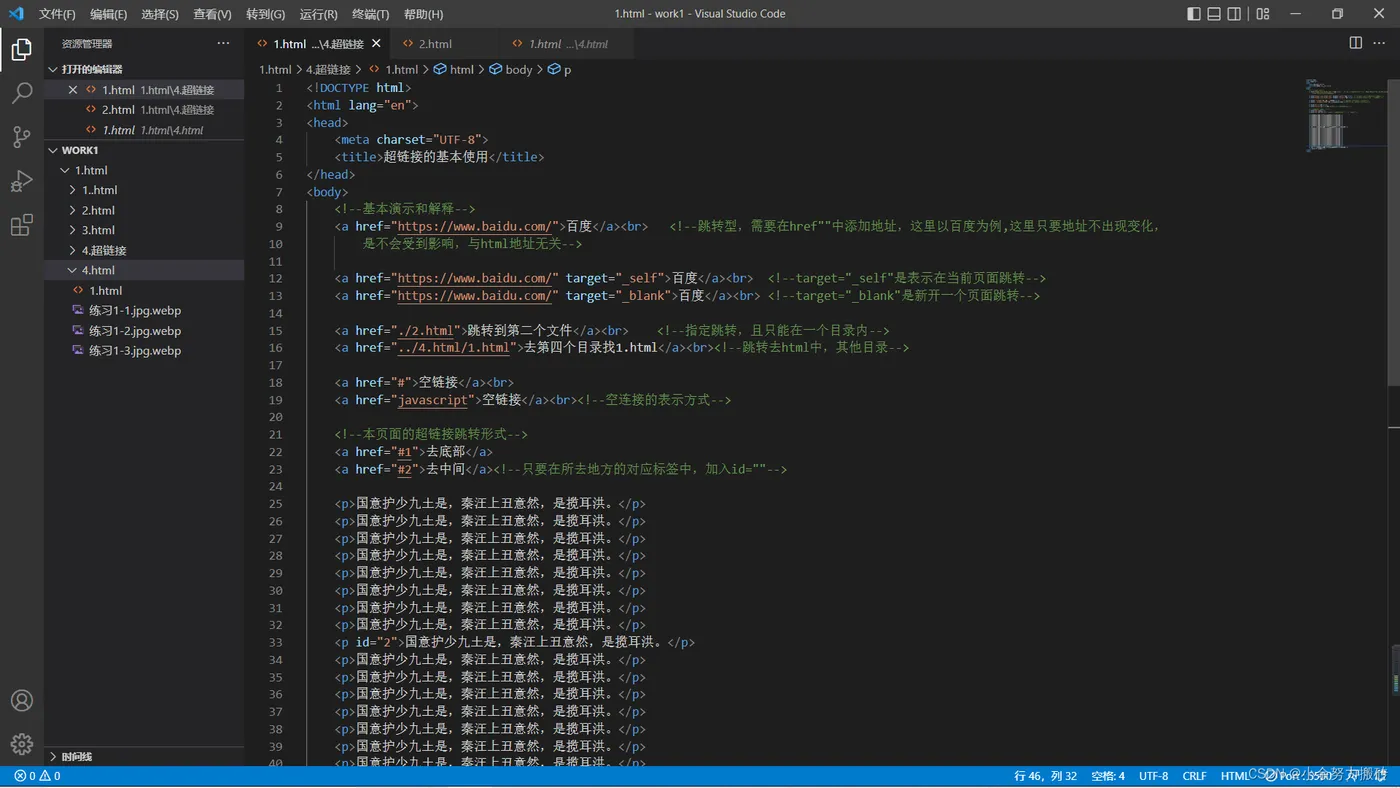Screen dimensions: 1400x788
Task: Open Customize Layout icon in title bar
Action: [x=1263, y=14]
